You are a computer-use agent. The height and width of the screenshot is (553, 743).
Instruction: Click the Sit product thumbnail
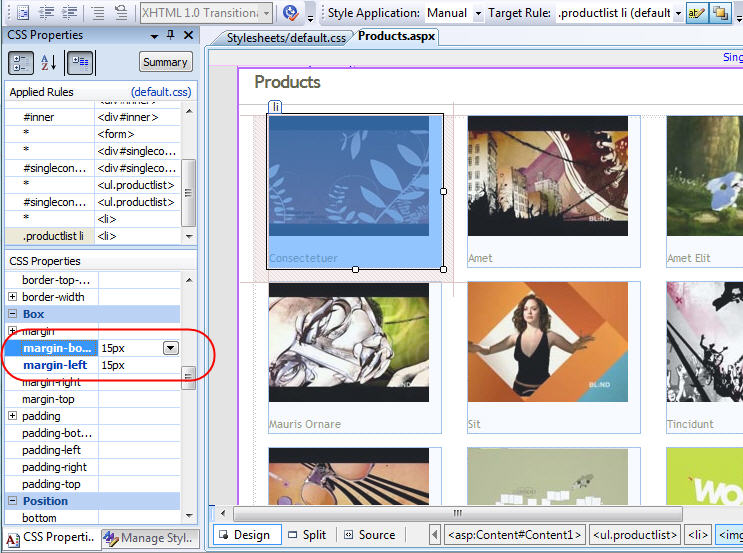point(548,342)
